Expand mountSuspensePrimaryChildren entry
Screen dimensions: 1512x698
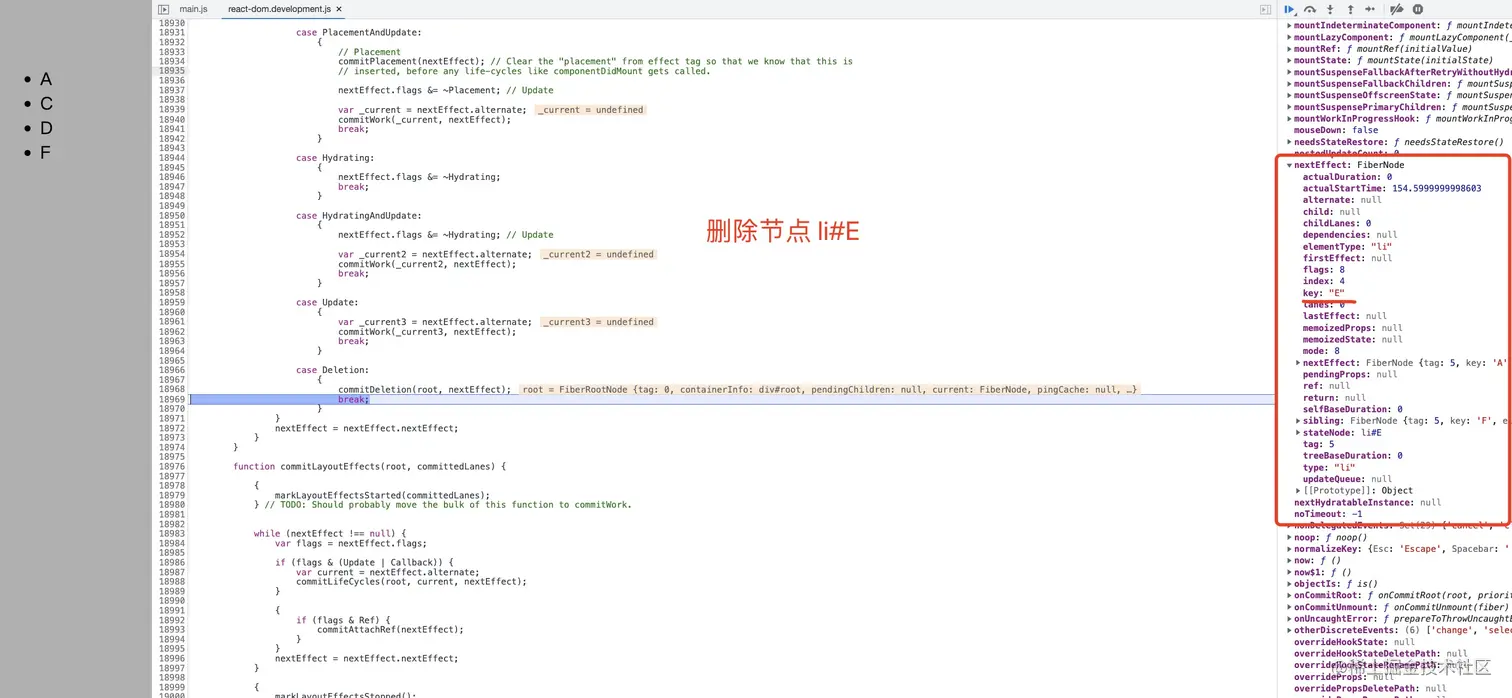1289,107
